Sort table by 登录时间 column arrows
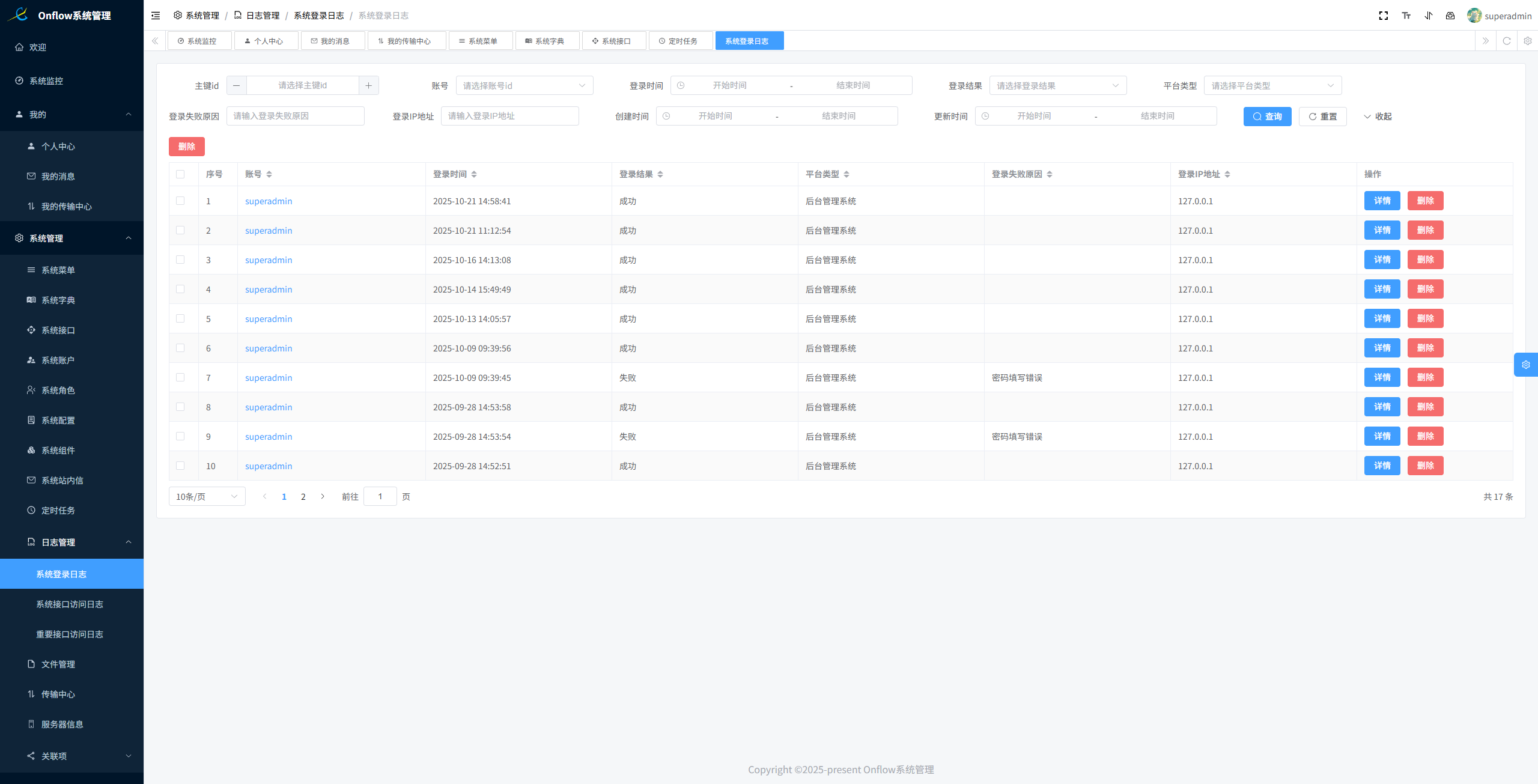 (x=474, y=174)
